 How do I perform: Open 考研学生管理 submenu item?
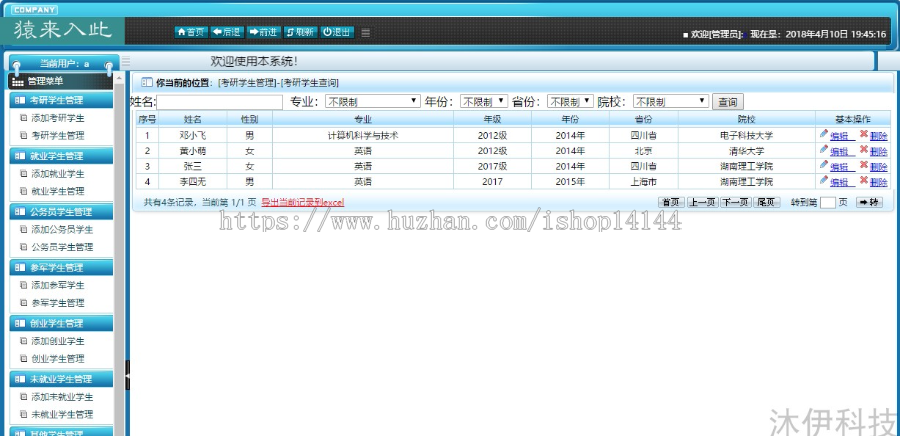(58, 135)
